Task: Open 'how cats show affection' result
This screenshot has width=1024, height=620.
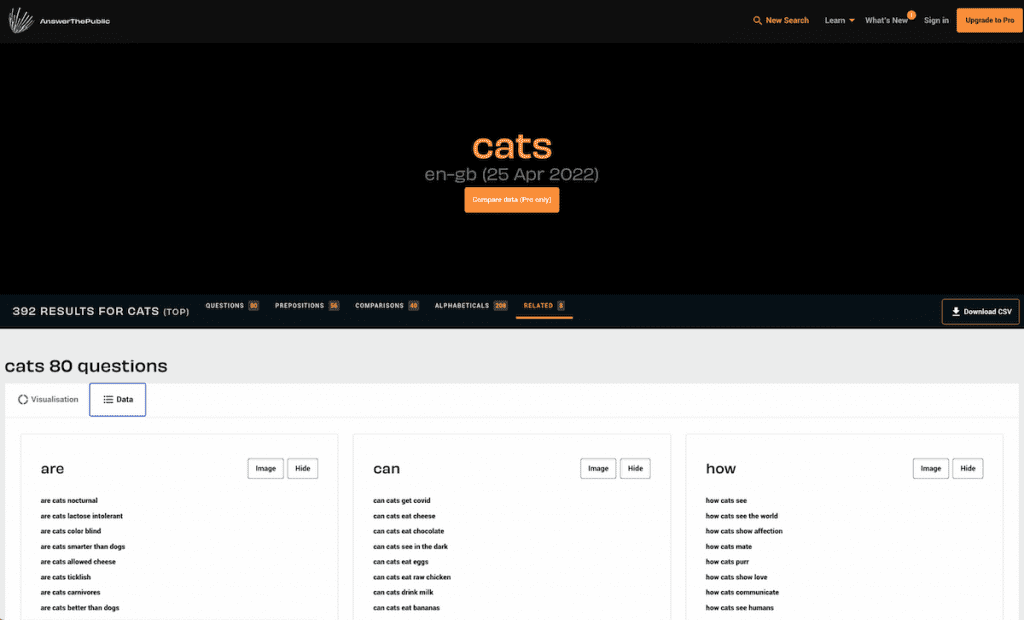Action: tap(743, 531)
